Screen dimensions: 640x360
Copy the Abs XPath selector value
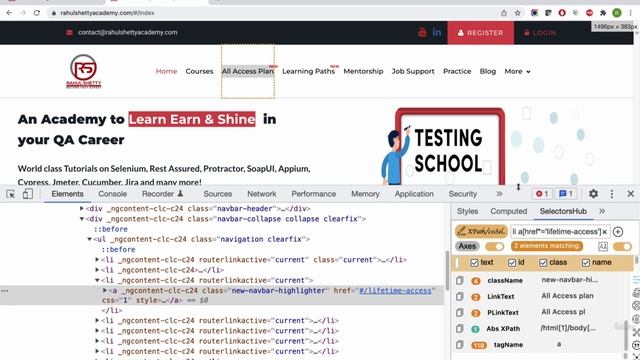point(460,328)
